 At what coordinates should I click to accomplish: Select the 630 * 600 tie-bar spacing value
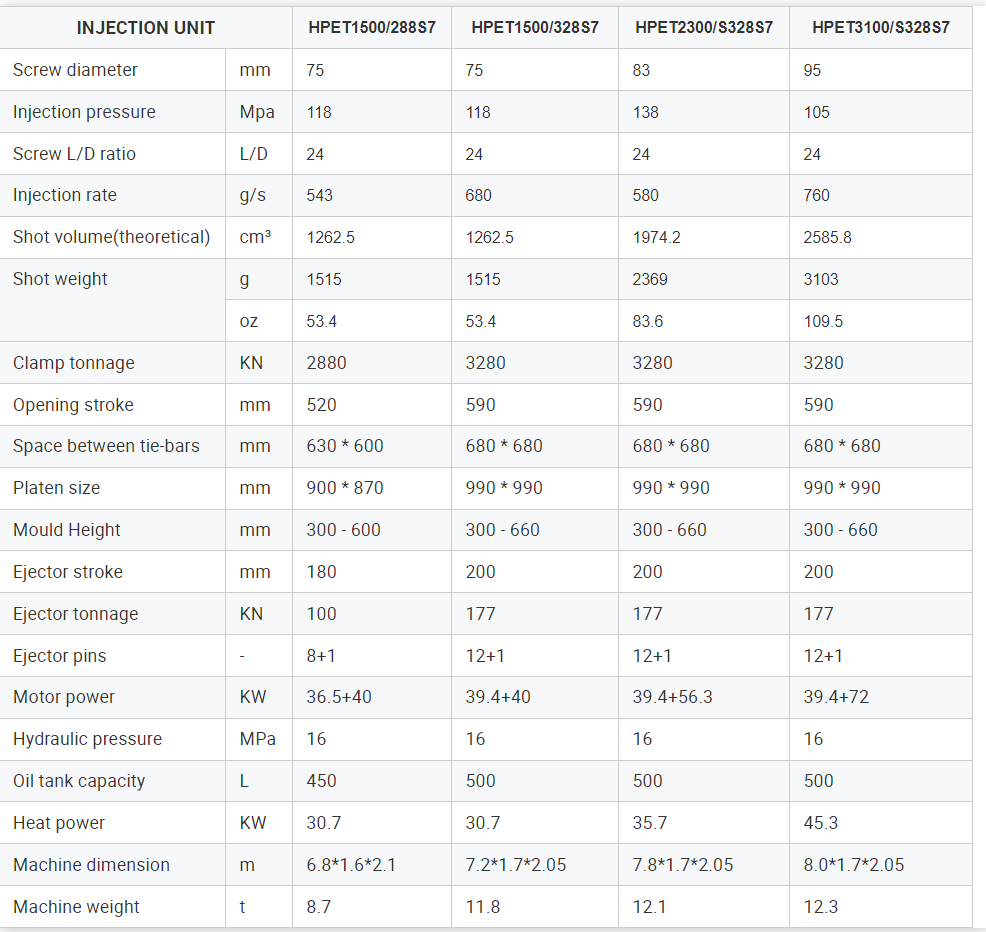pyautogui.click(x=345, y=446)
